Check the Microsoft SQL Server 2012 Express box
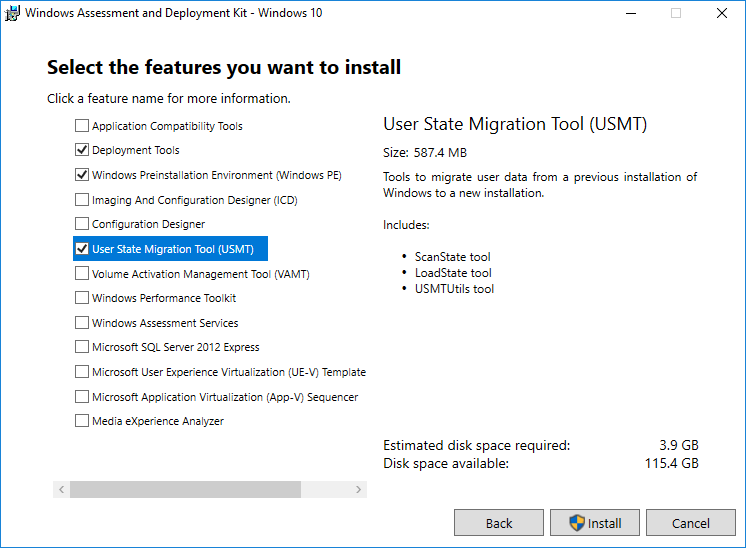 pyautogui.click(x=81, y=347)
